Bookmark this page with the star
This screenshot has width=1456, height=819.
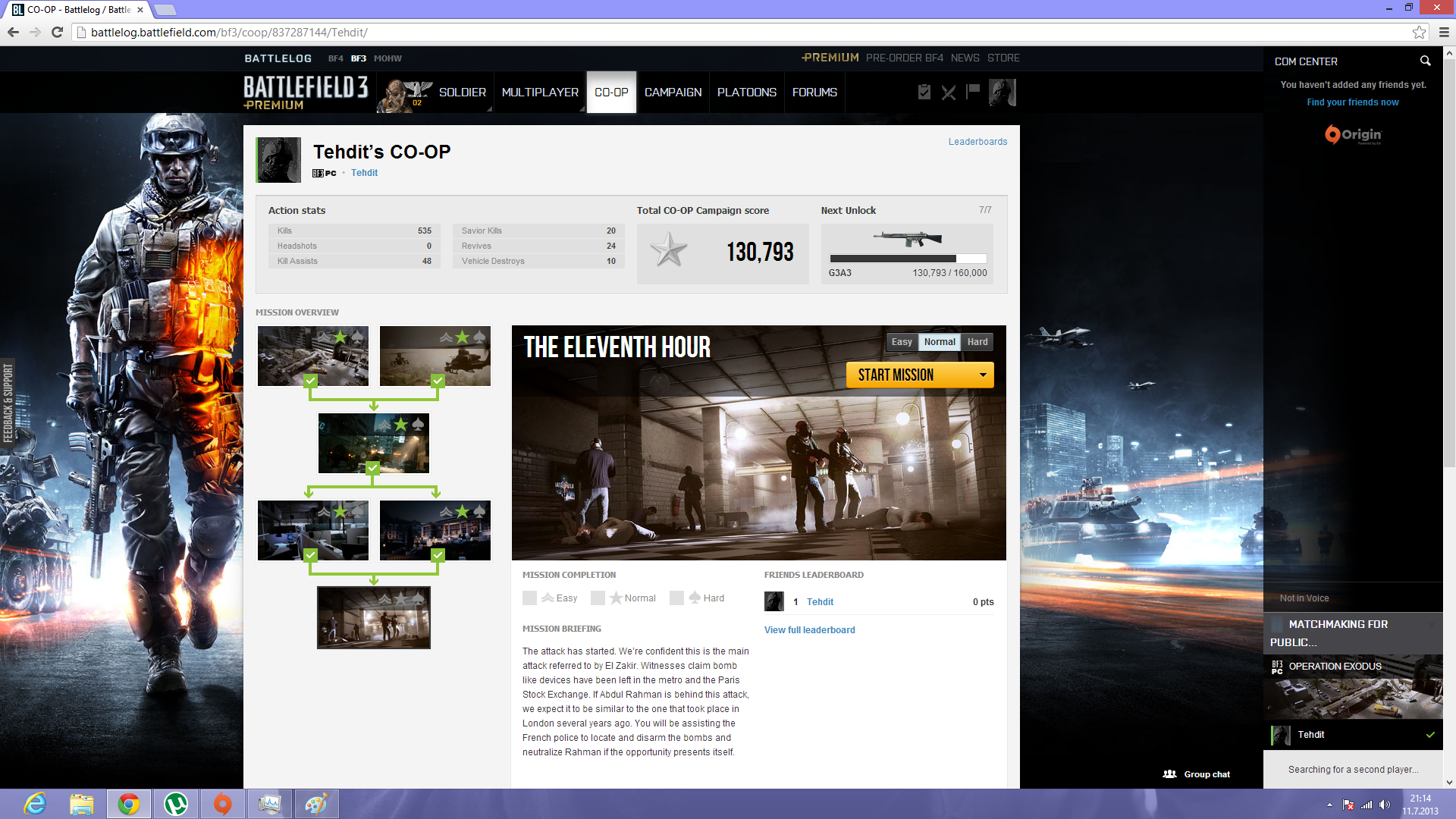click(x=1419, y=32)
